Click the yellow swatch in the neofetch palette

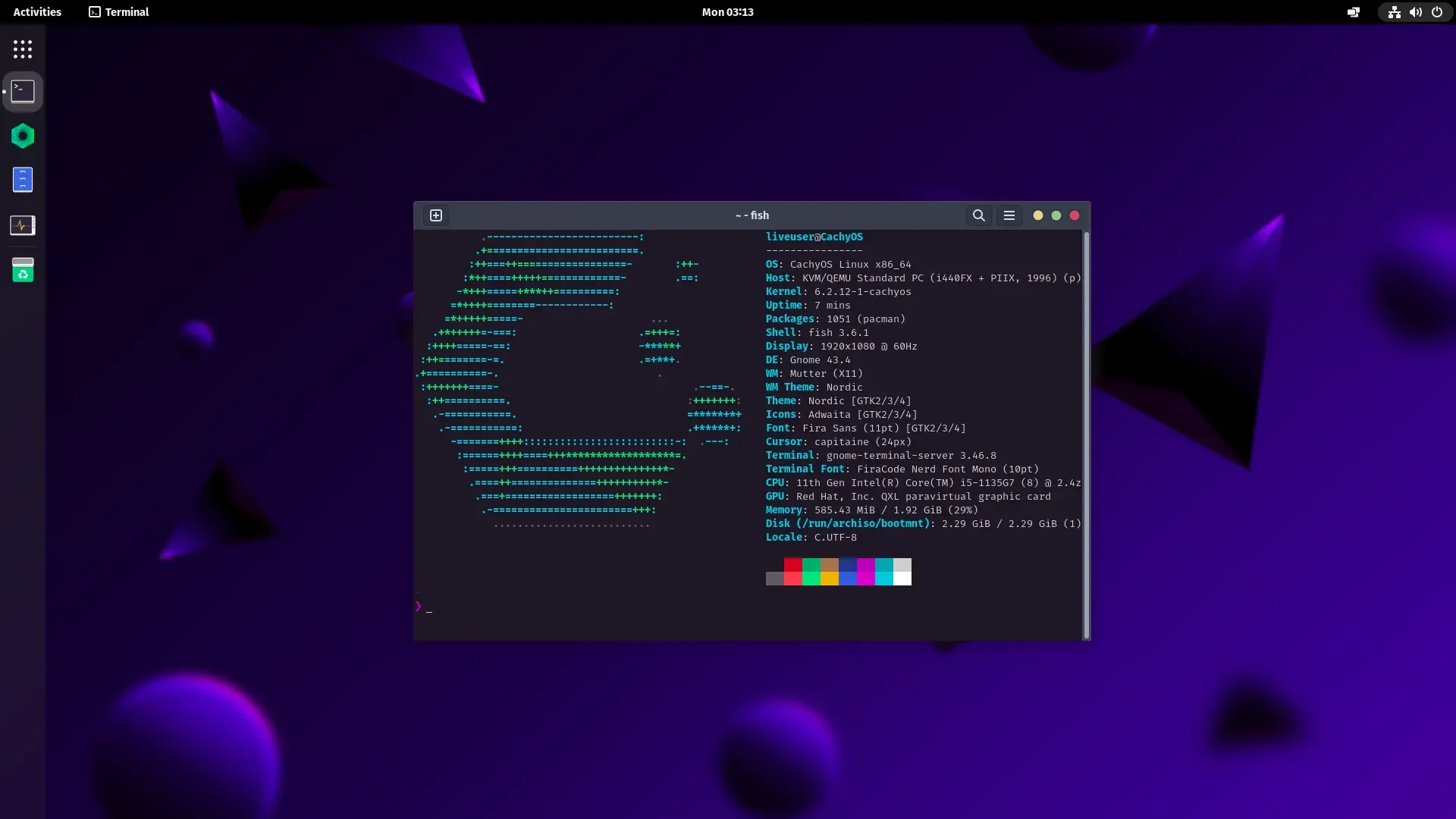pos(830,579)
